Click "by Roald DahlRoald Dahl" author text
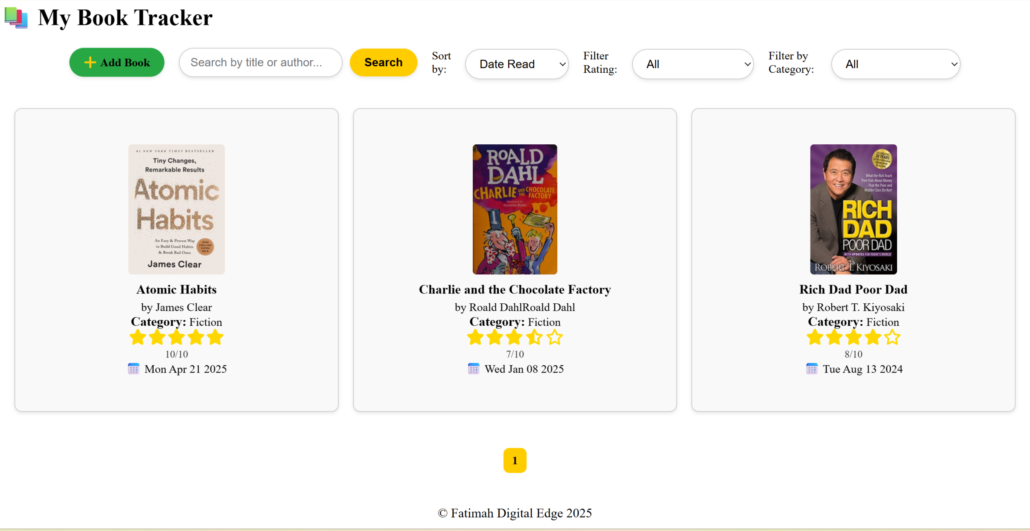 [x=515, y=307]
